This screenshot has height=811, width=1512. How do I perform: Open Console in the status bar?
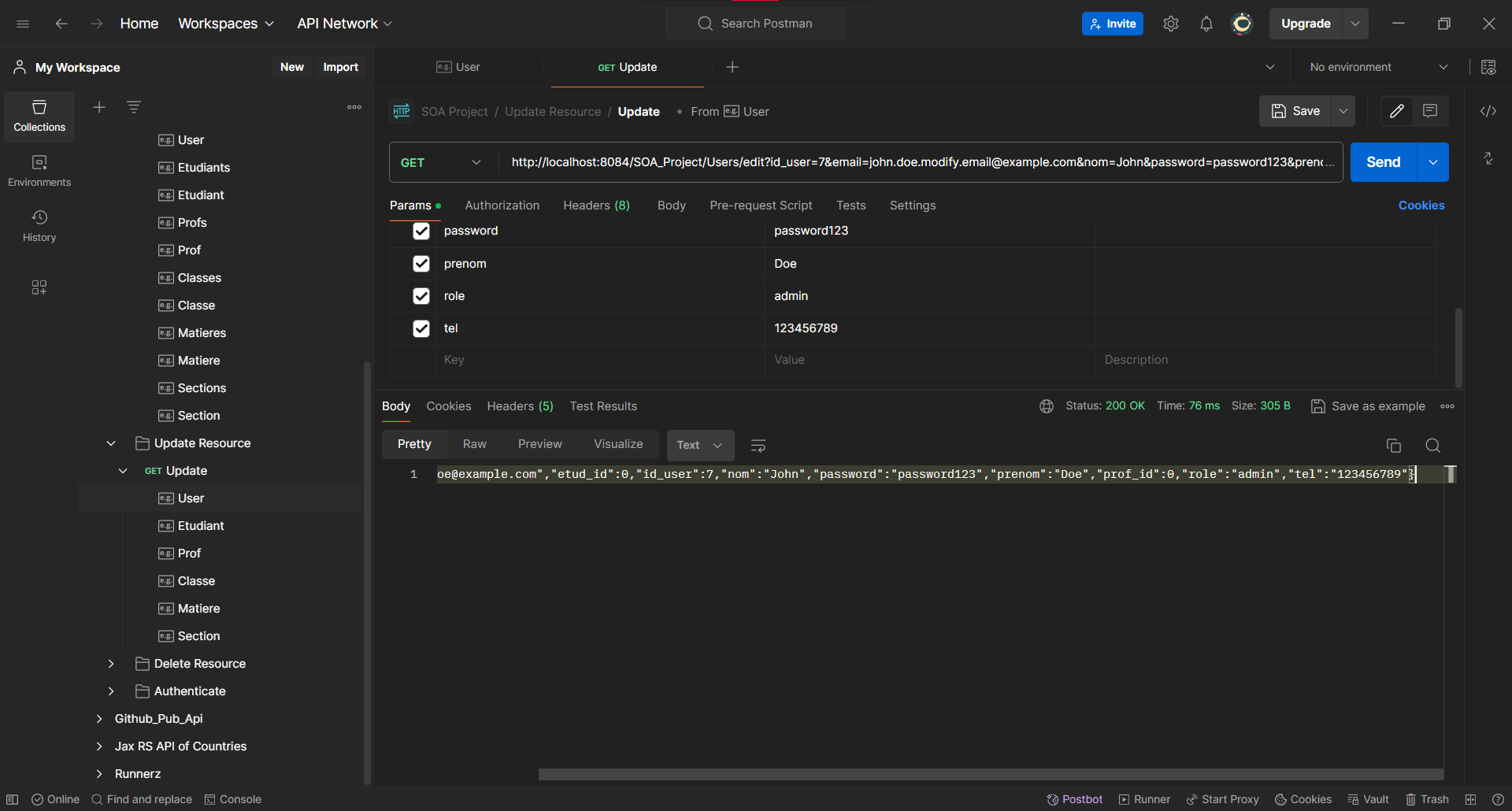(233, 799)
